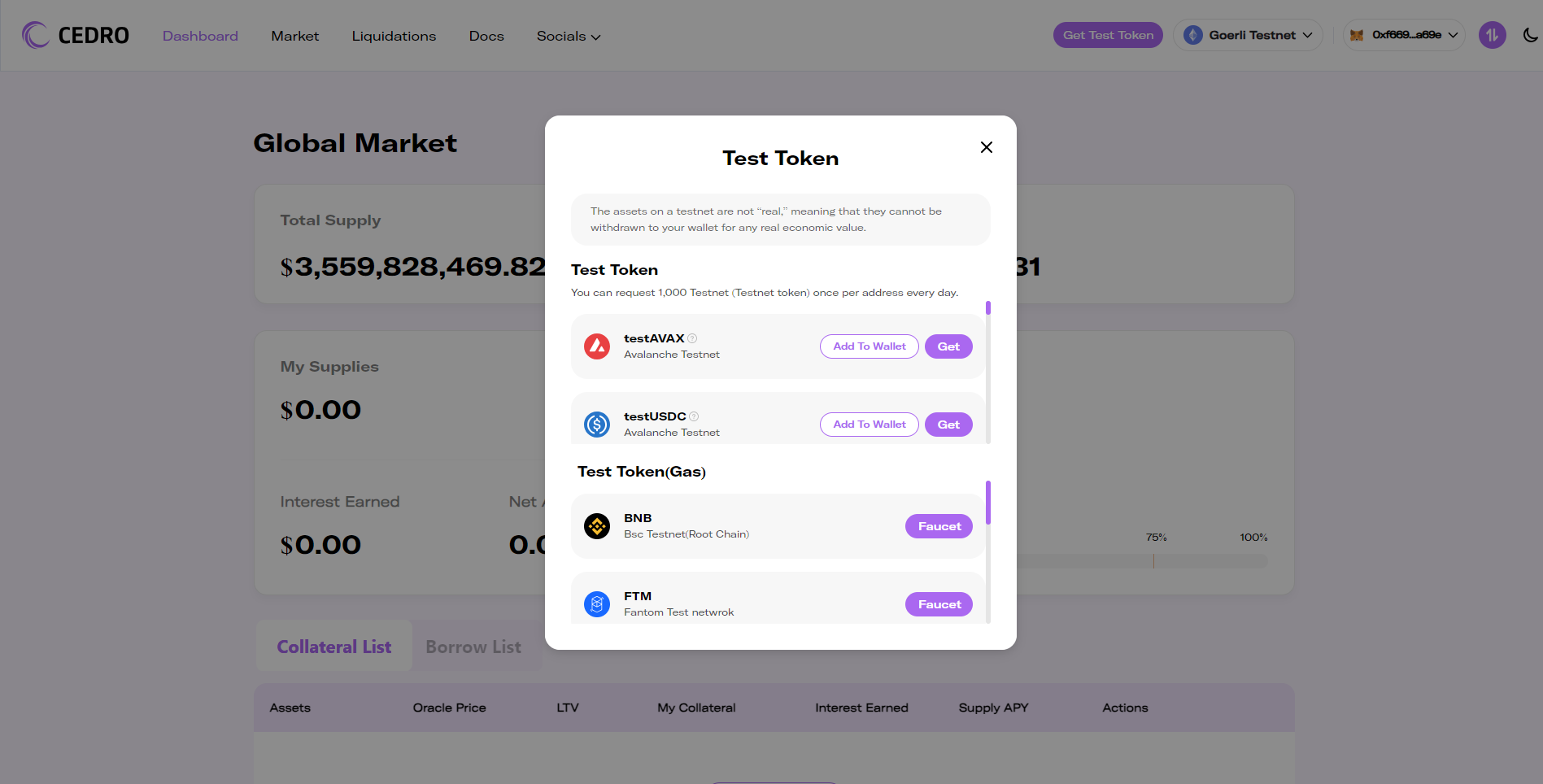The image size is (1543, 784).
Task: Click the CEDRO logo icon
Action: pyautogui.click(x=36, y=35)
